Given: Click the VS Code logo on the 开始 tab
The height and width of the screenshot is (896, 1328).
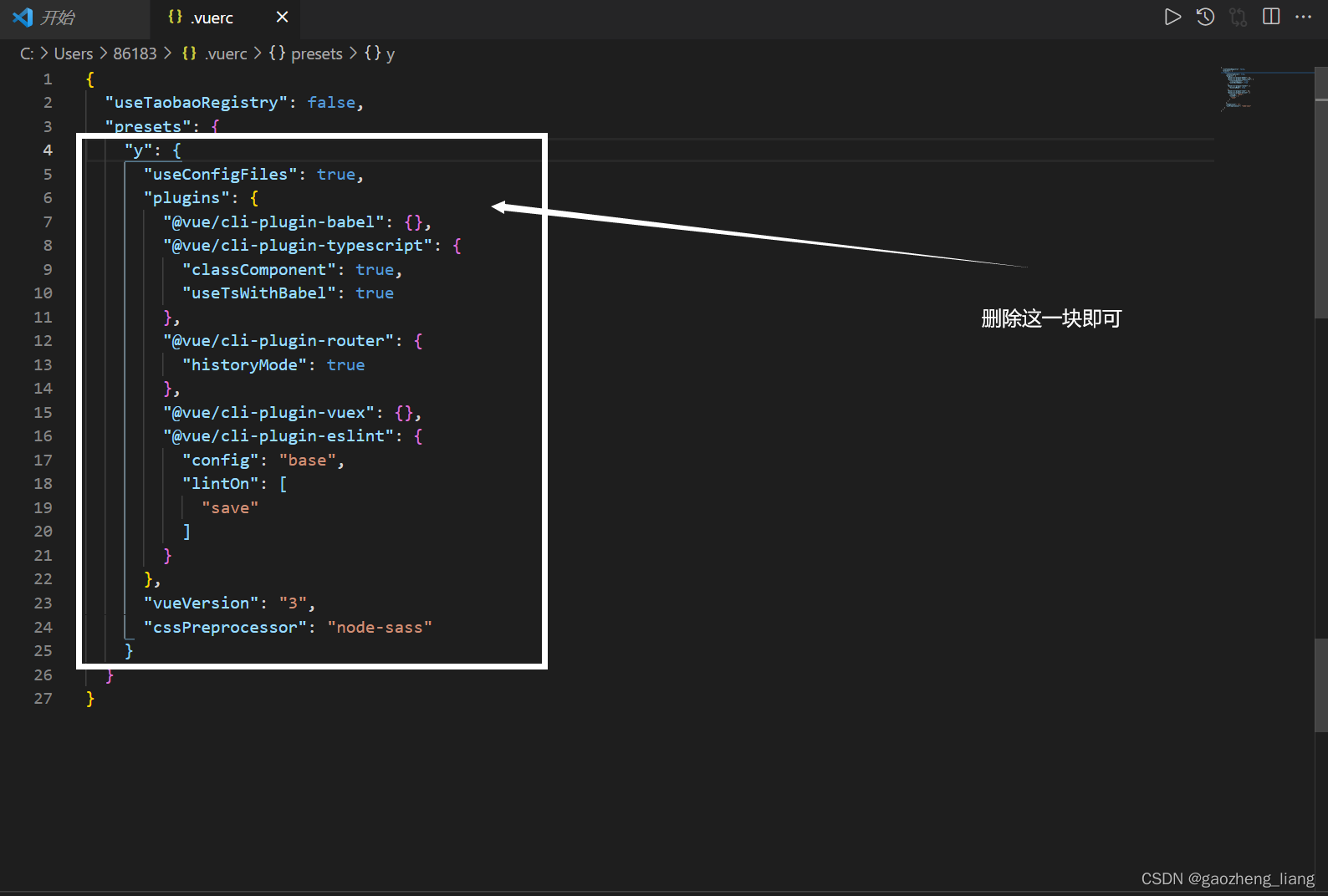Looking at the screenshot, I should coord(23,17).
